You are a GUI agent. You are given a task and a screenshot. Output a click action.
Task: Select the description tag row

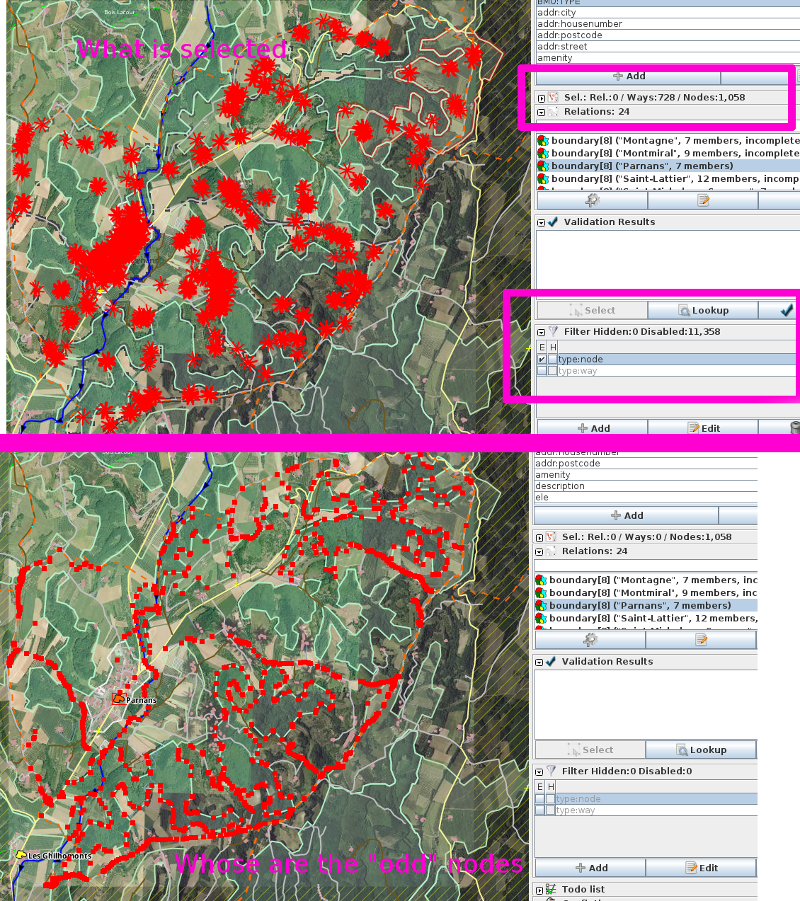(646, 486)
